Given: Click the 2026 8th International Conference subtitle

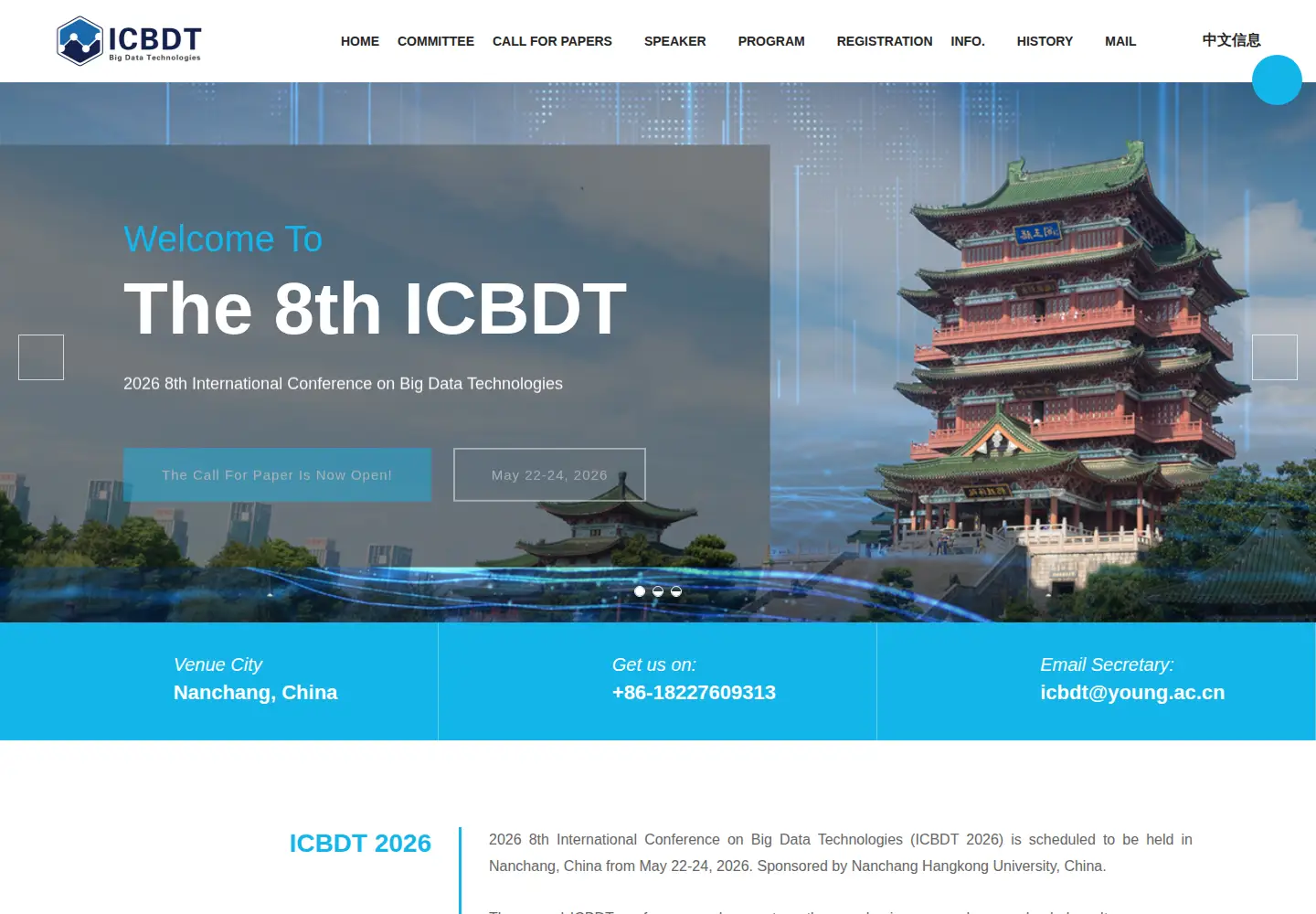Looking at the screenshot, I should [x=343, y=384].
